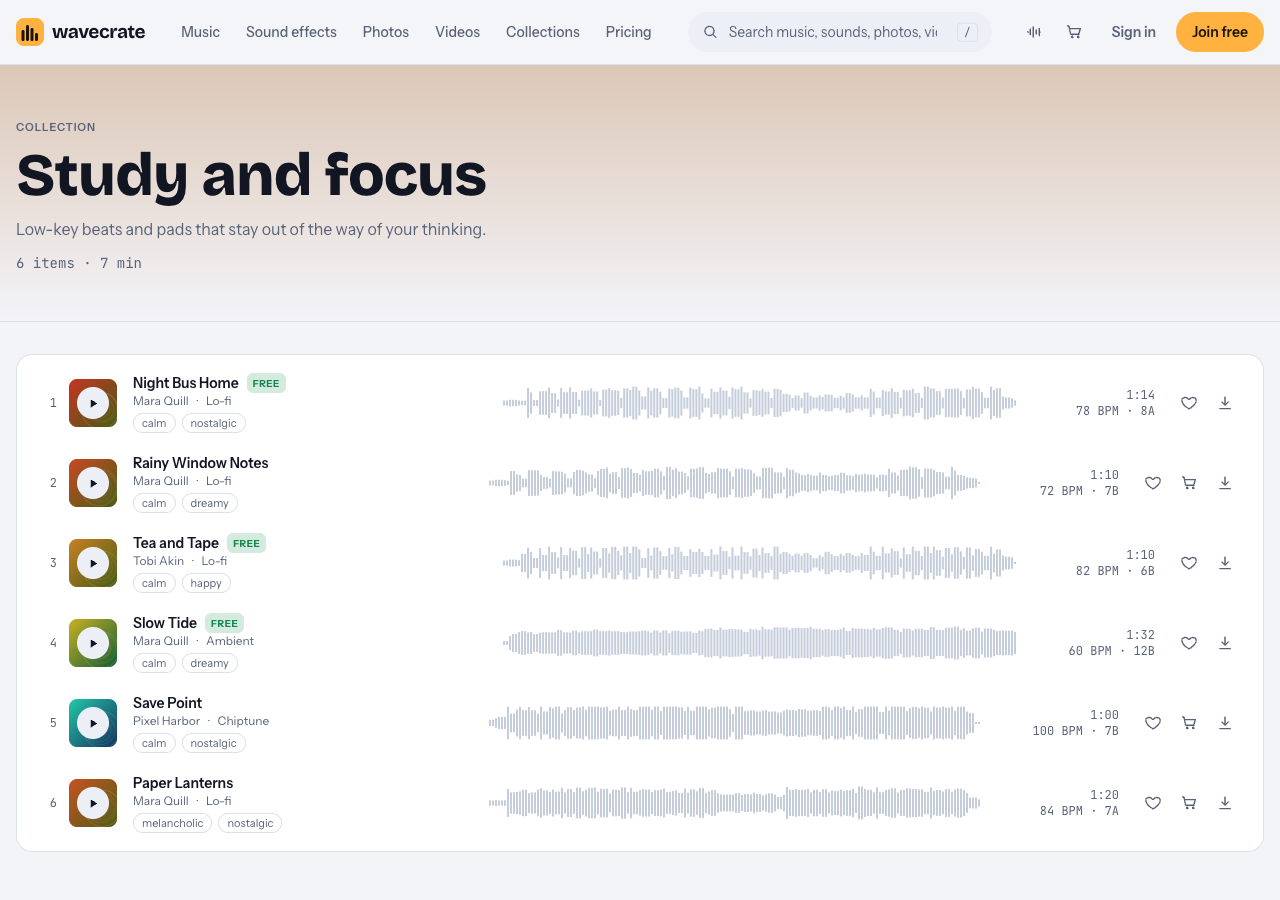Browse the Collections page

pos(543,32)
